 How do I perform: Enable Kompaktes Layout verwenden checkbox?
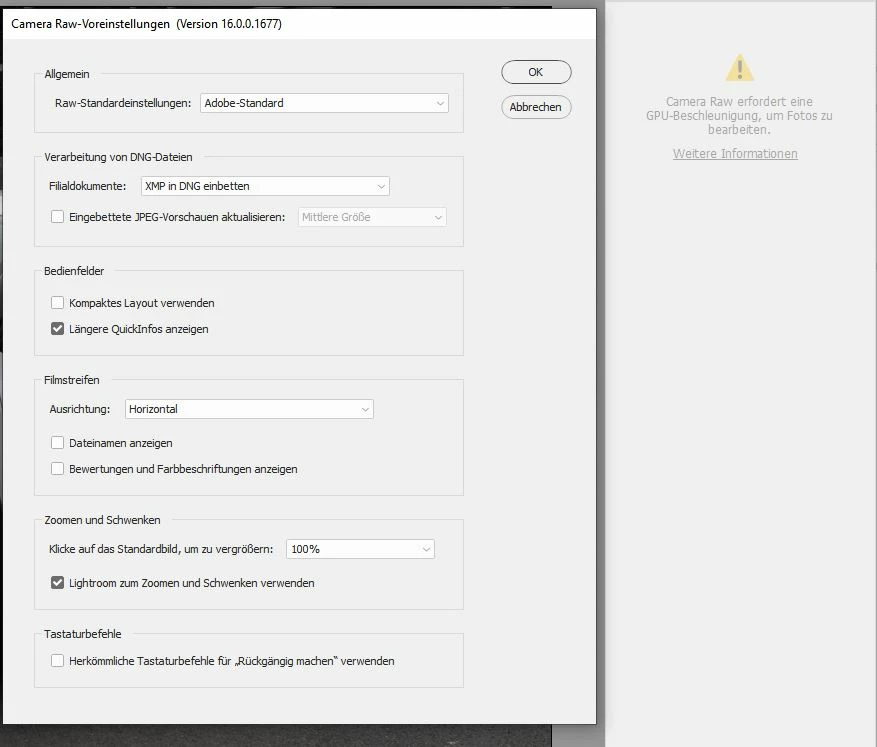[57, 303]
